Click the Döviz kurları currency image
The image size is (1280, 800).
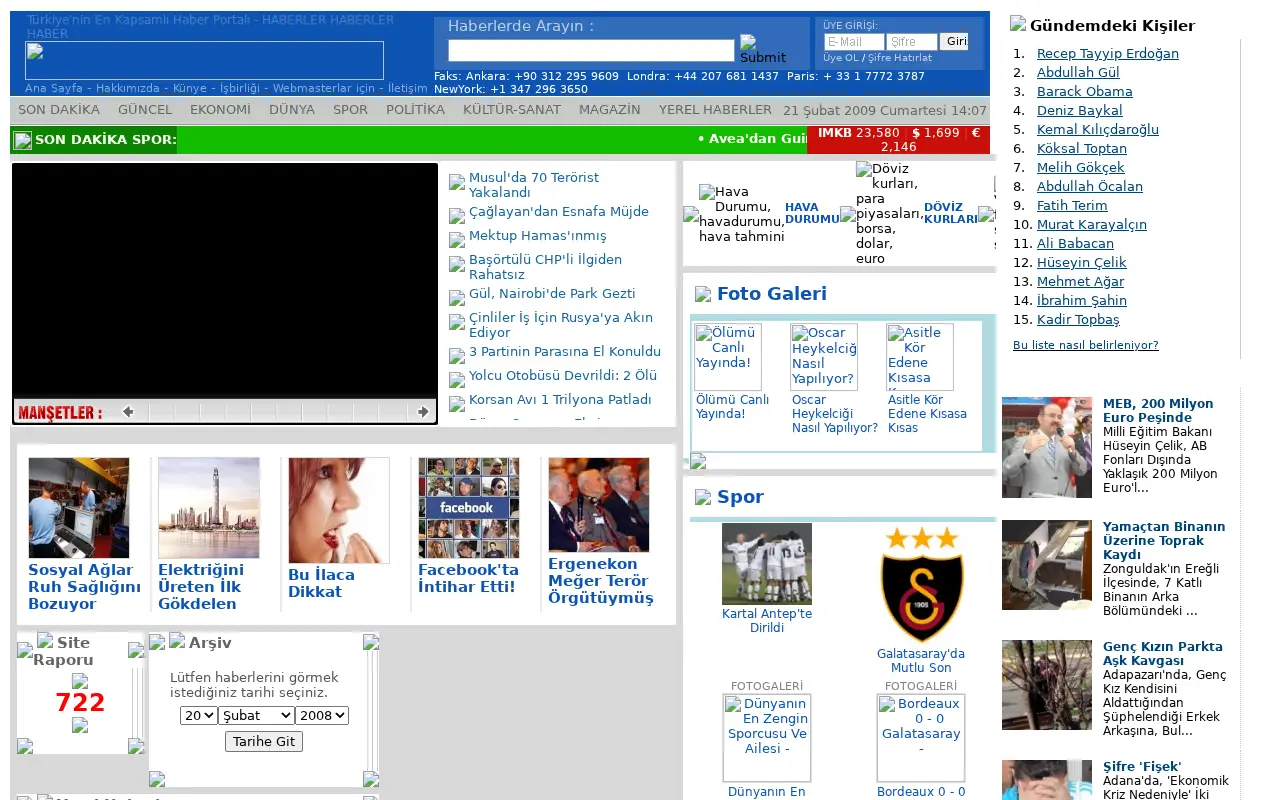tap(889, 213)
